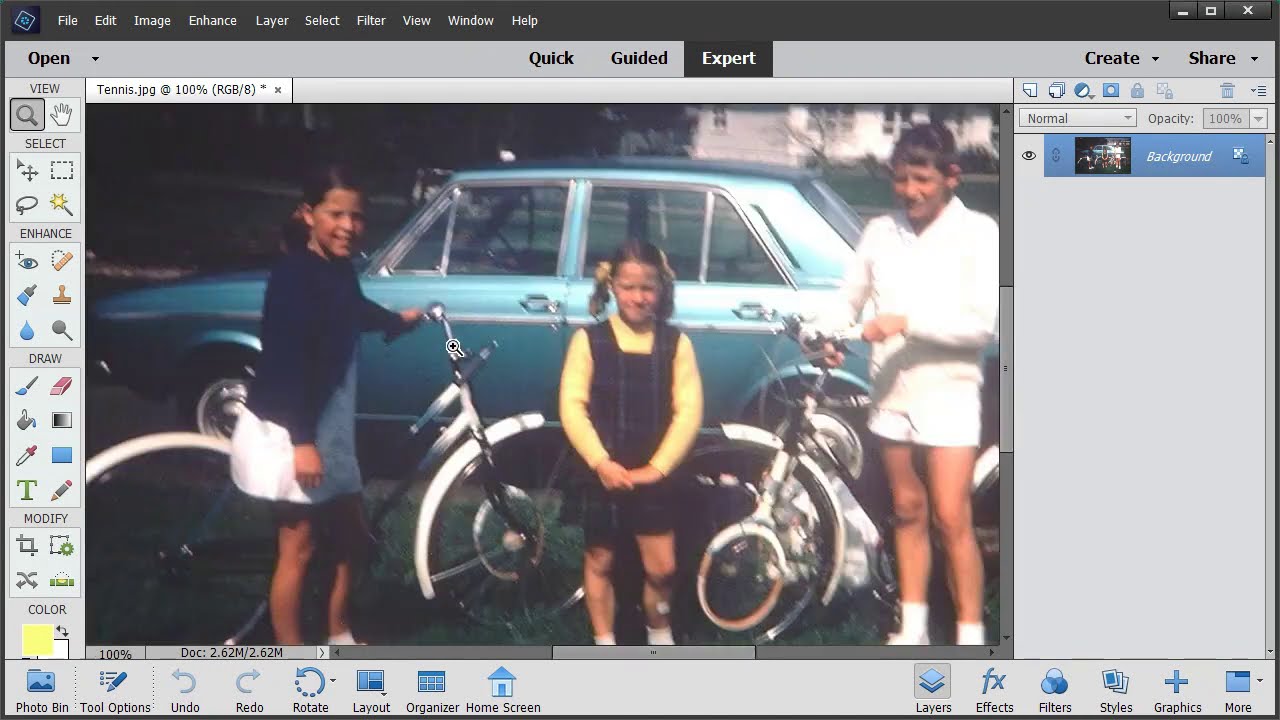Toggle the Layers panel button
1280x720 pixels.
click(933, 689)
